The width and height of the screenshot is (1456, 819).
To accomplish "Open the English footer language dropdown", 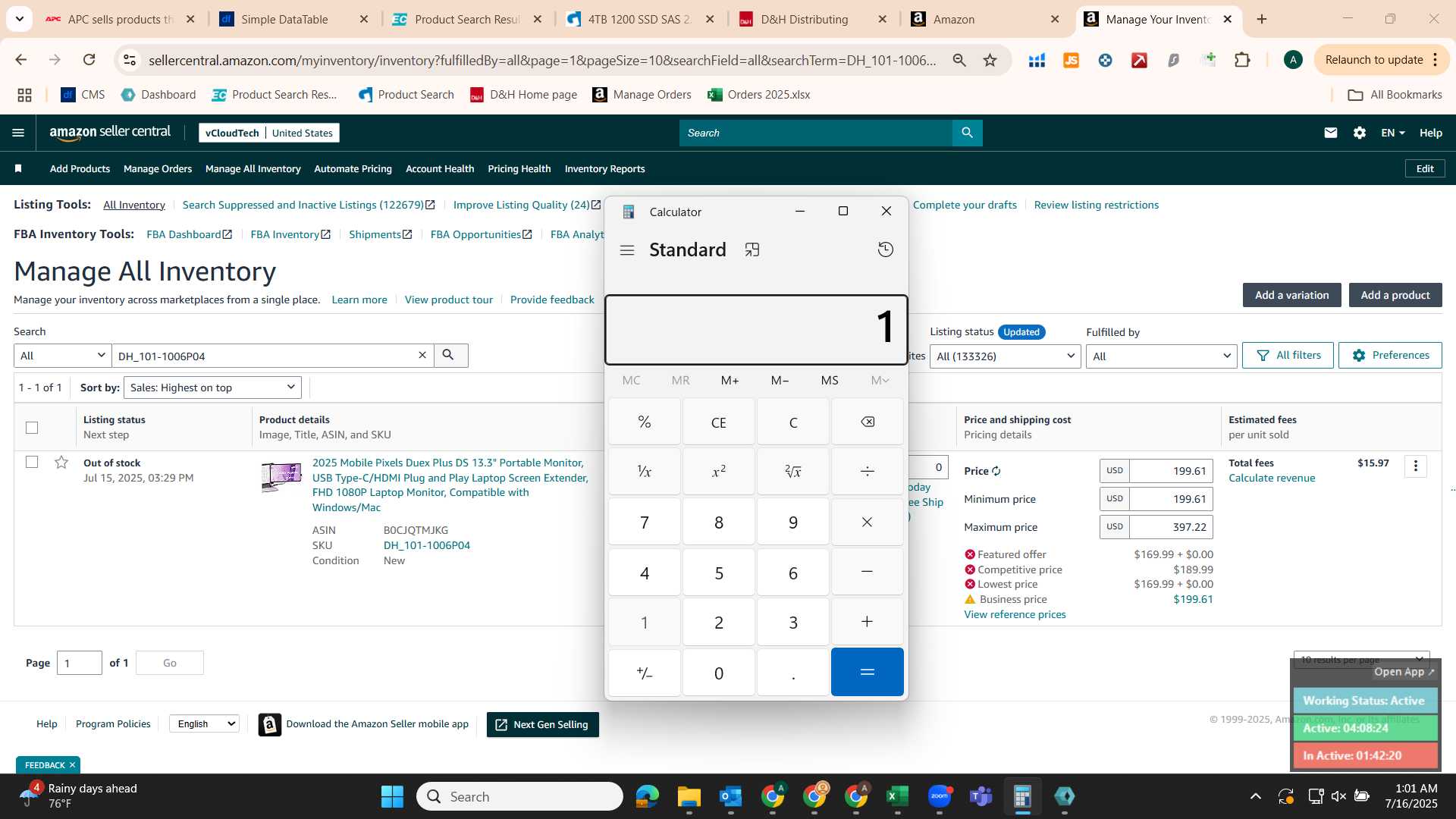I will point(205,724).
